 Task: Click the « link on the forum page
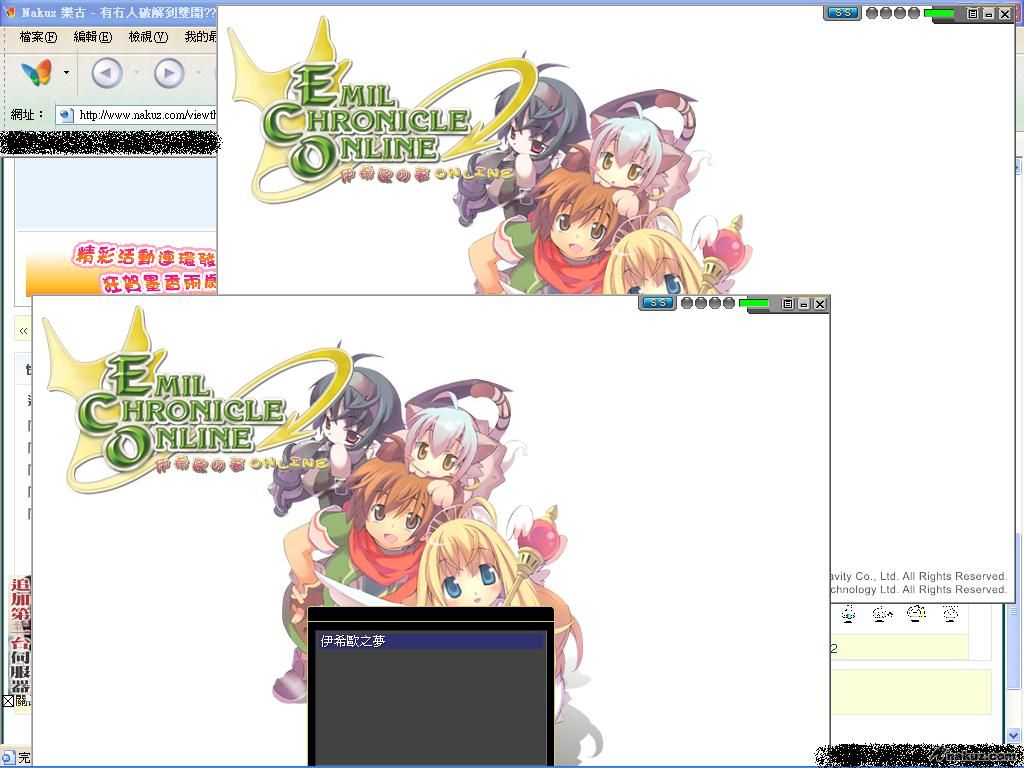pos(24,330)
